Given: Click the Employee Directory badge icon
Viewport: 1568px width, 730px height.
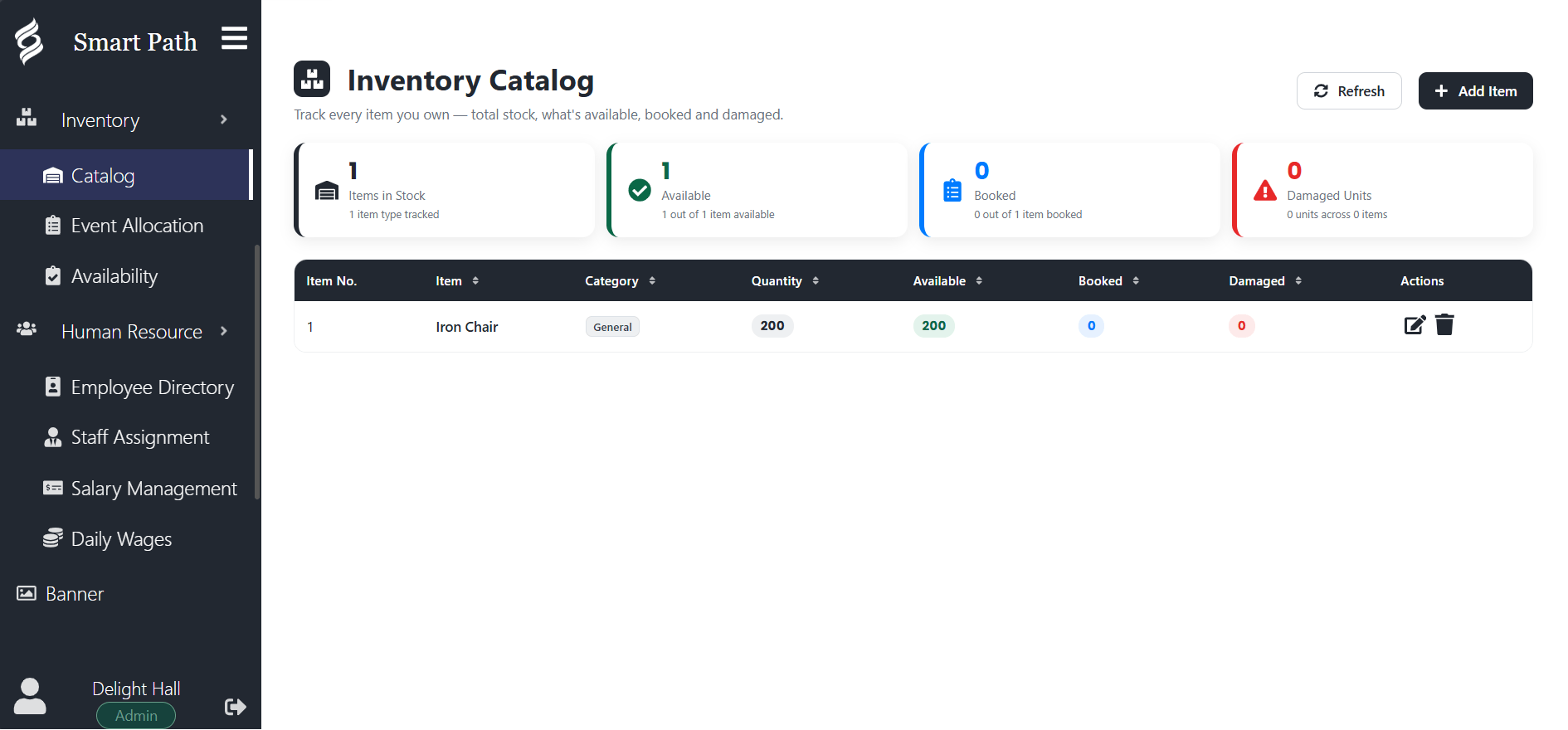Looking at the screenshot, I should 53,387.
